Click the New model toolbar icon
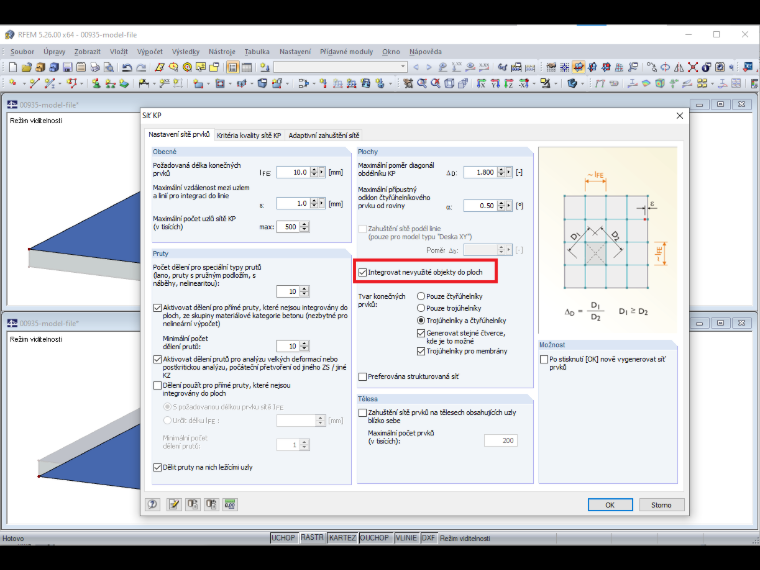The height and width of the screenshot is (570, 760). 13,67
